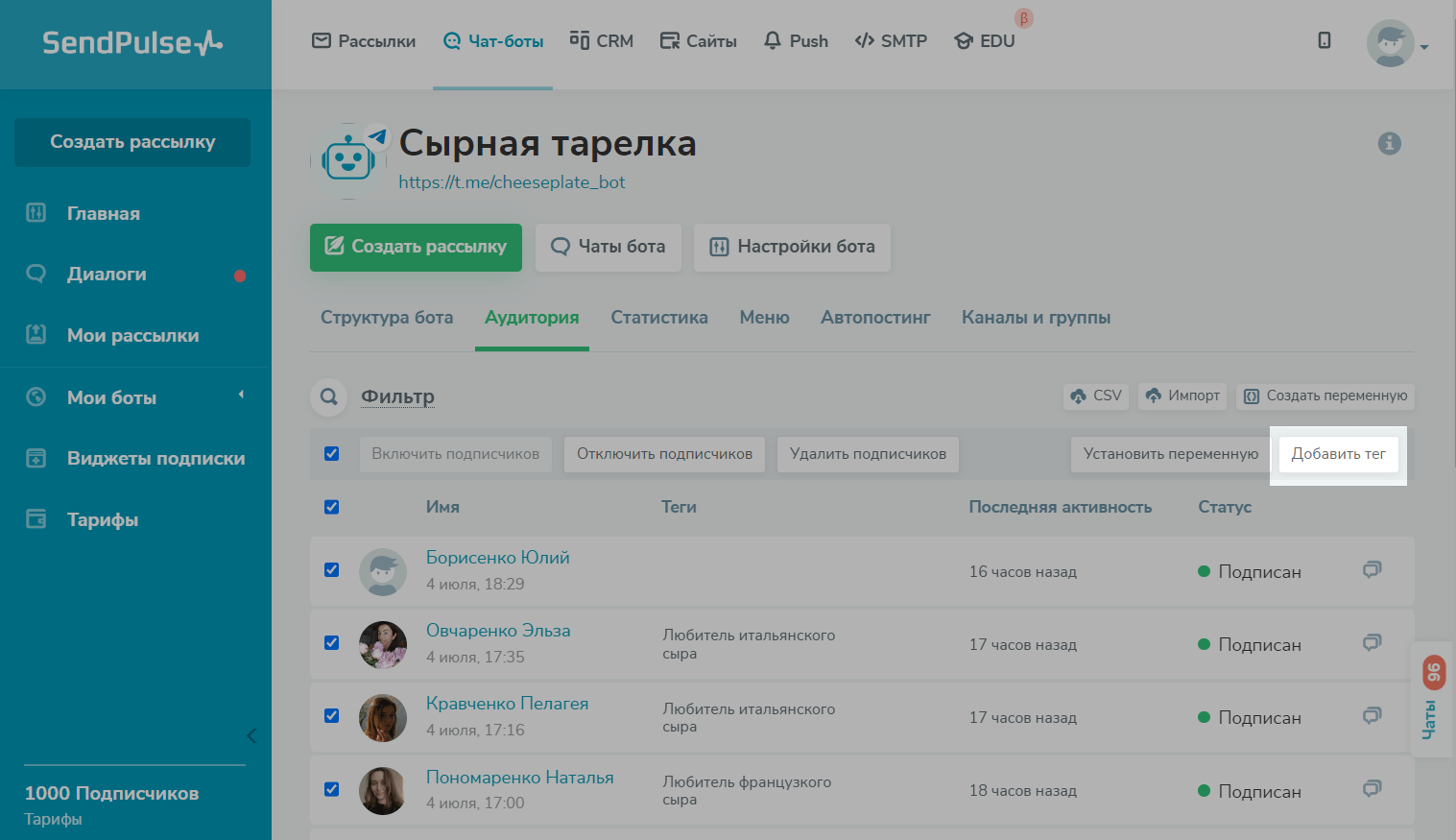The image size is (1456, 840).
Task: Open the t.me/cheeseplate_bot link
Action: 512,182
